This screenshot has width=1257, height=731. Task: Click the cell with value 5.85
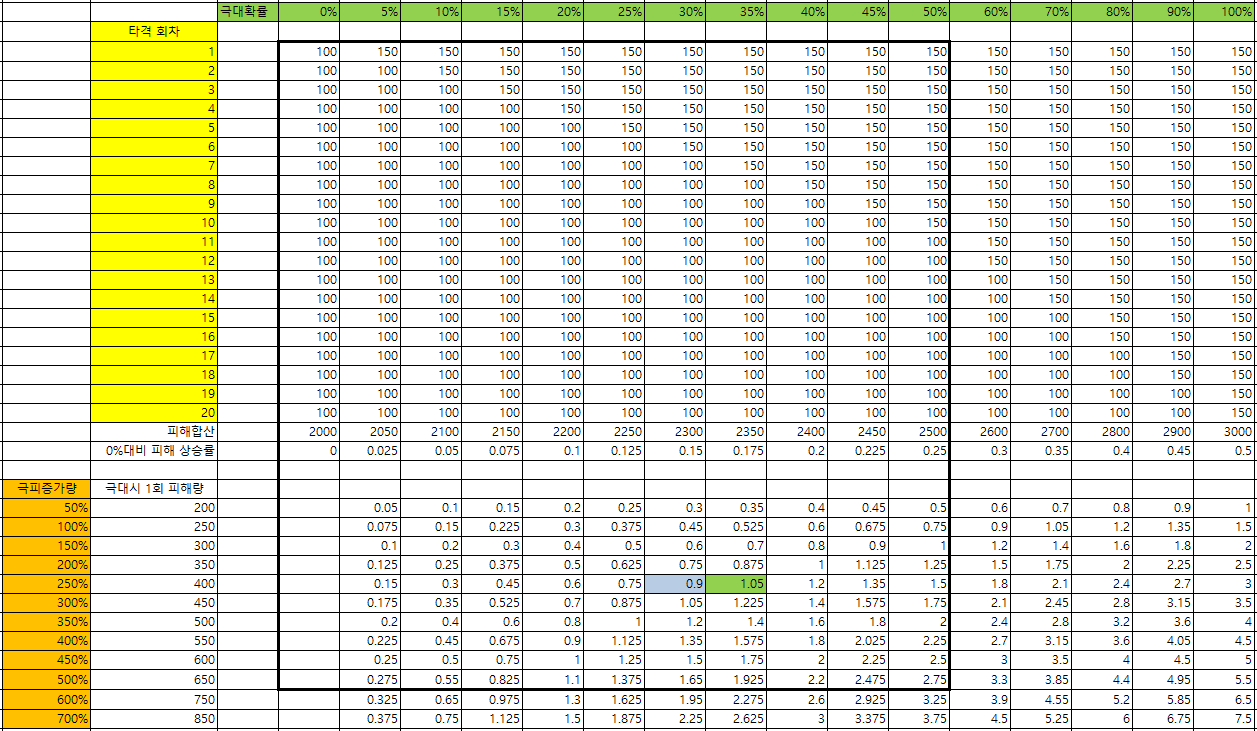coord(1163,699)
